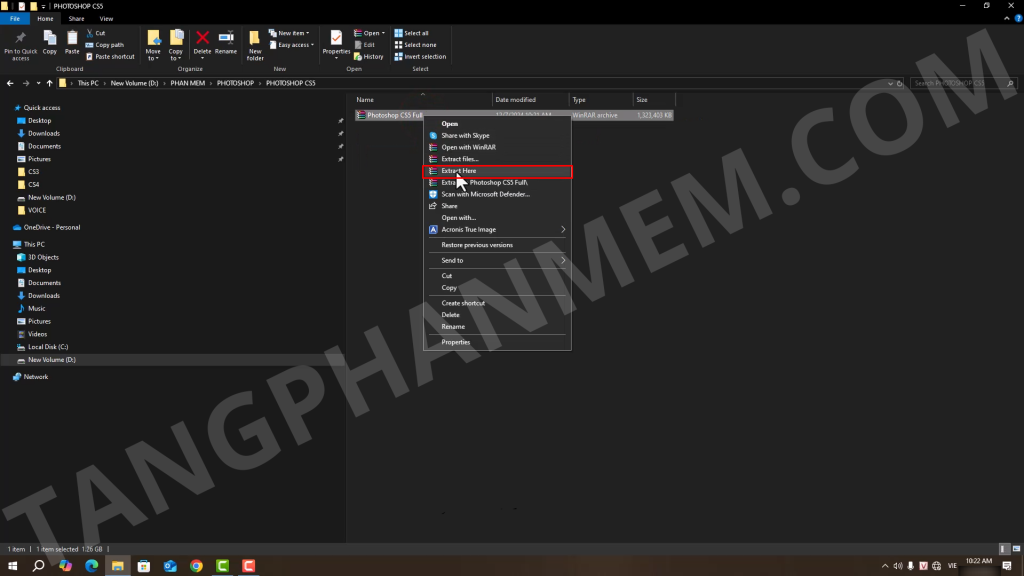Image resolution: width=1024 pixels, height=576 pixels.
Task: Open the History option in ribbon
Action: (372, 57)
